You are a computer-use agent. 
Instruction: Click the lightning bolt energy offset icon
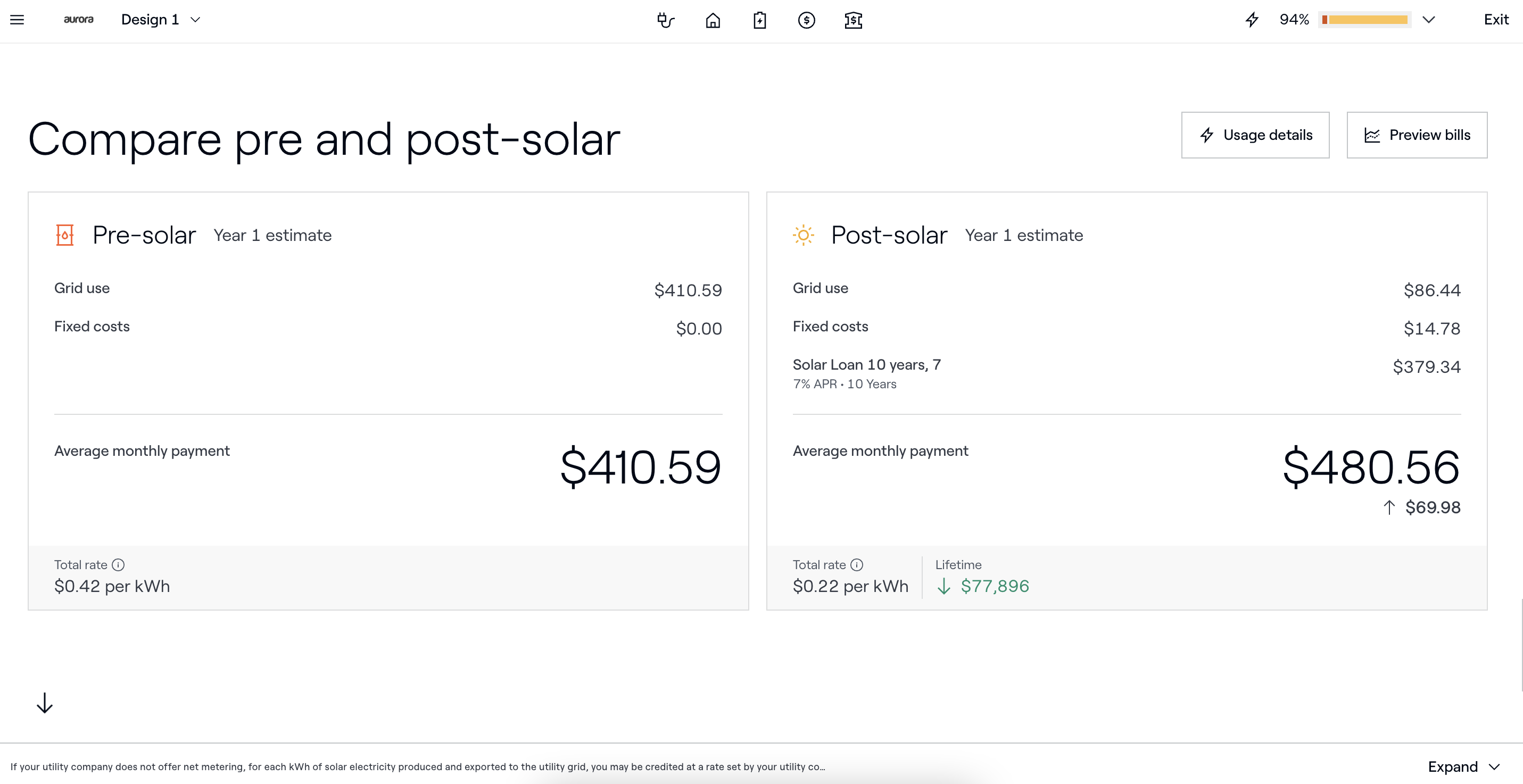tap(1252, 20)
